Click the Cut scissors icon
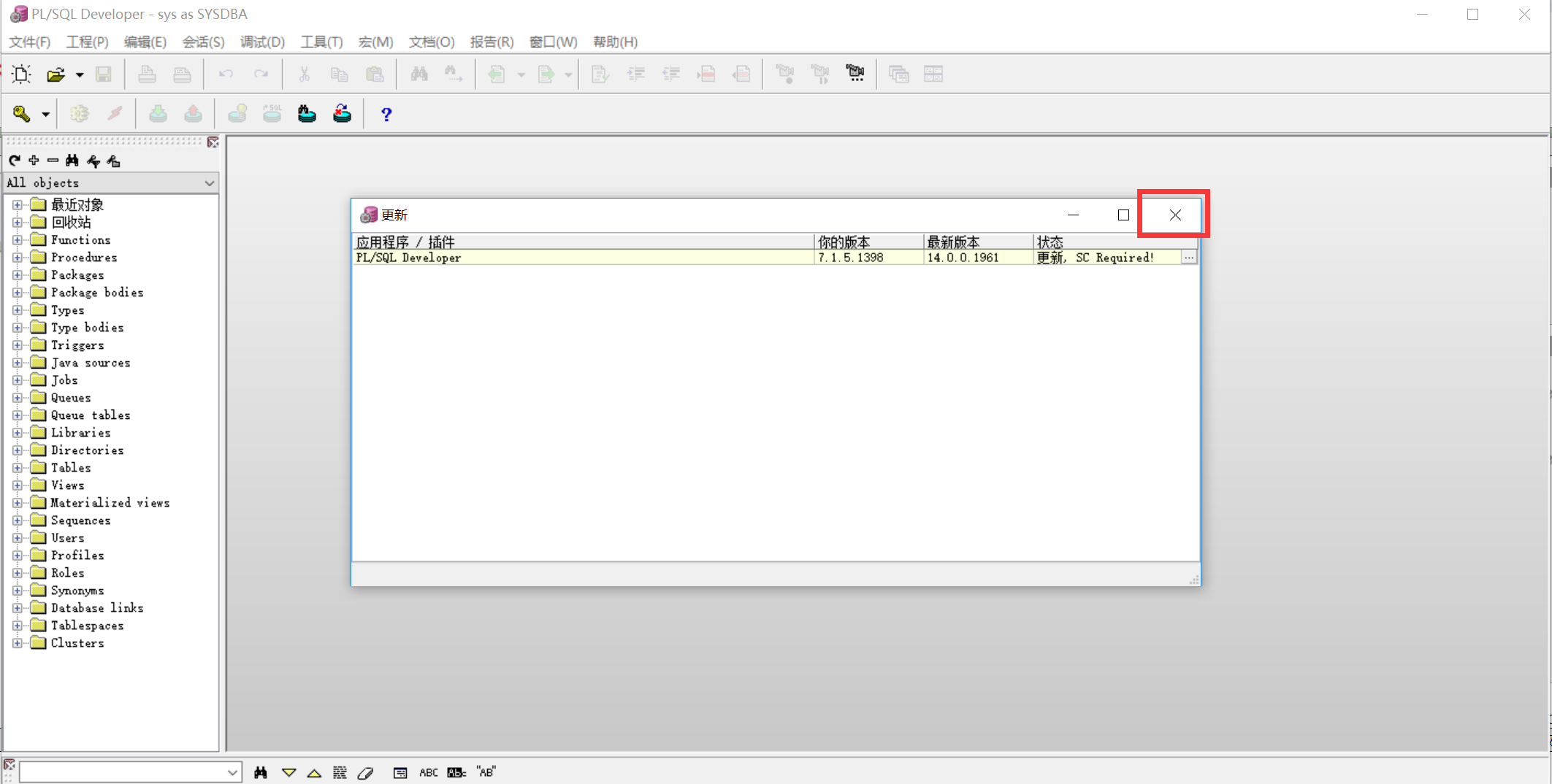The image size is (1552, 784). coord(305,74)
